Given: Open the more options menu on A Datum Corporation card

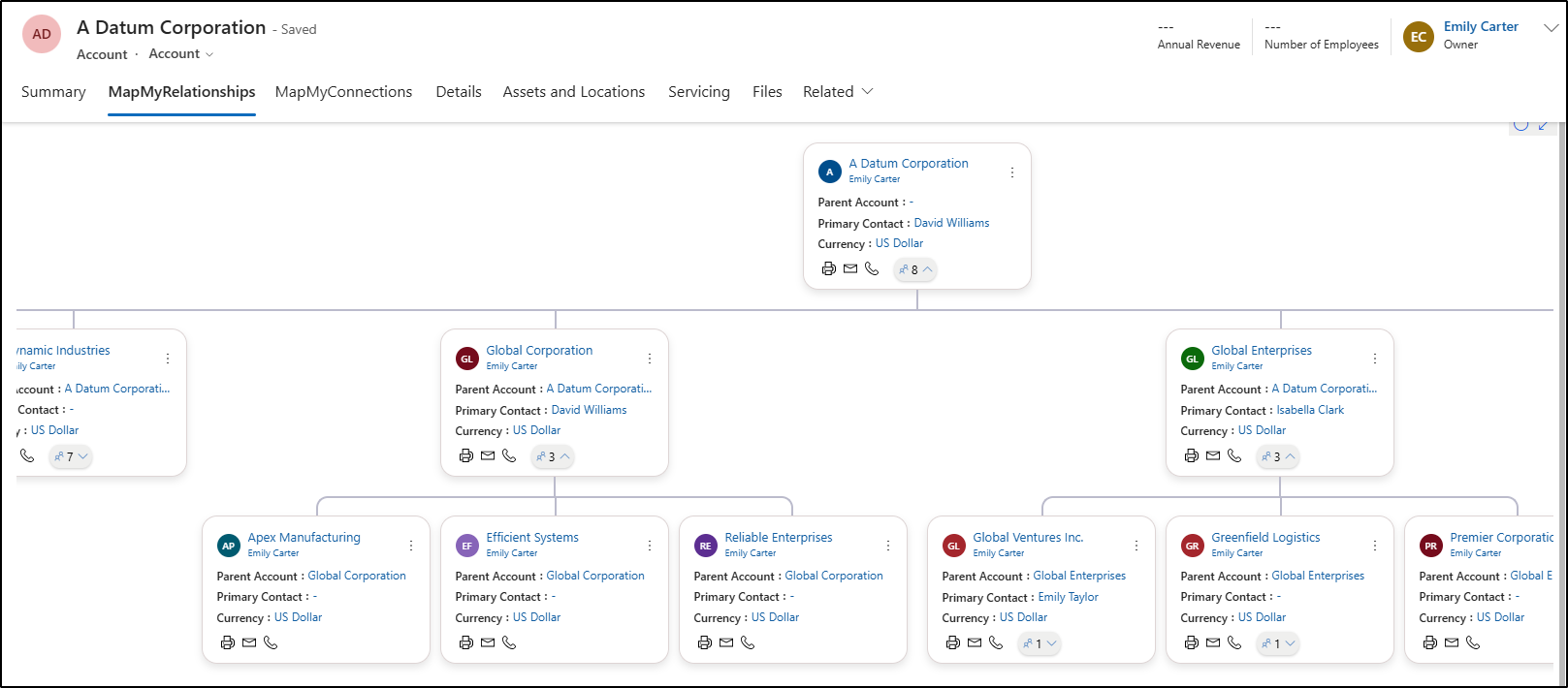Looking at the screenshot, I should (1012, 172).
